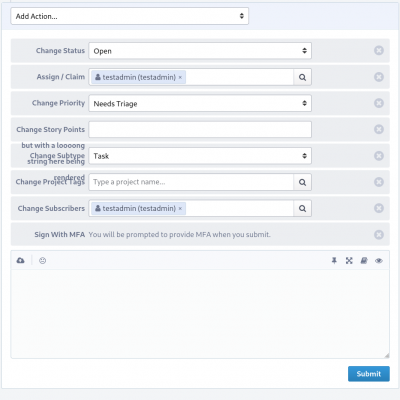Toggle comment preview eye icon
This screenshot has height=400, width=400.
[379, 261]
